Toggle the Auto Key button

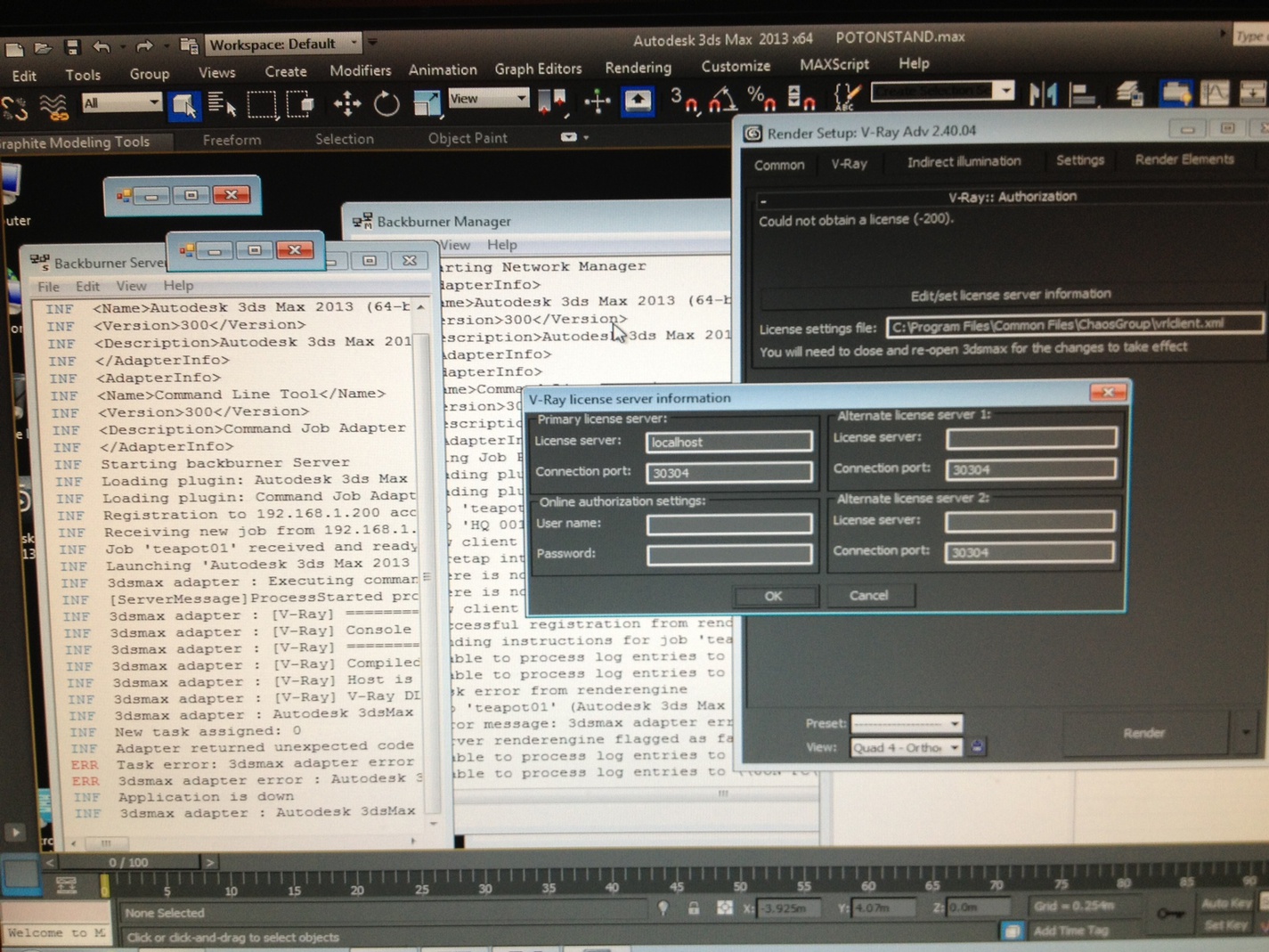click(x=1226, y=903)
